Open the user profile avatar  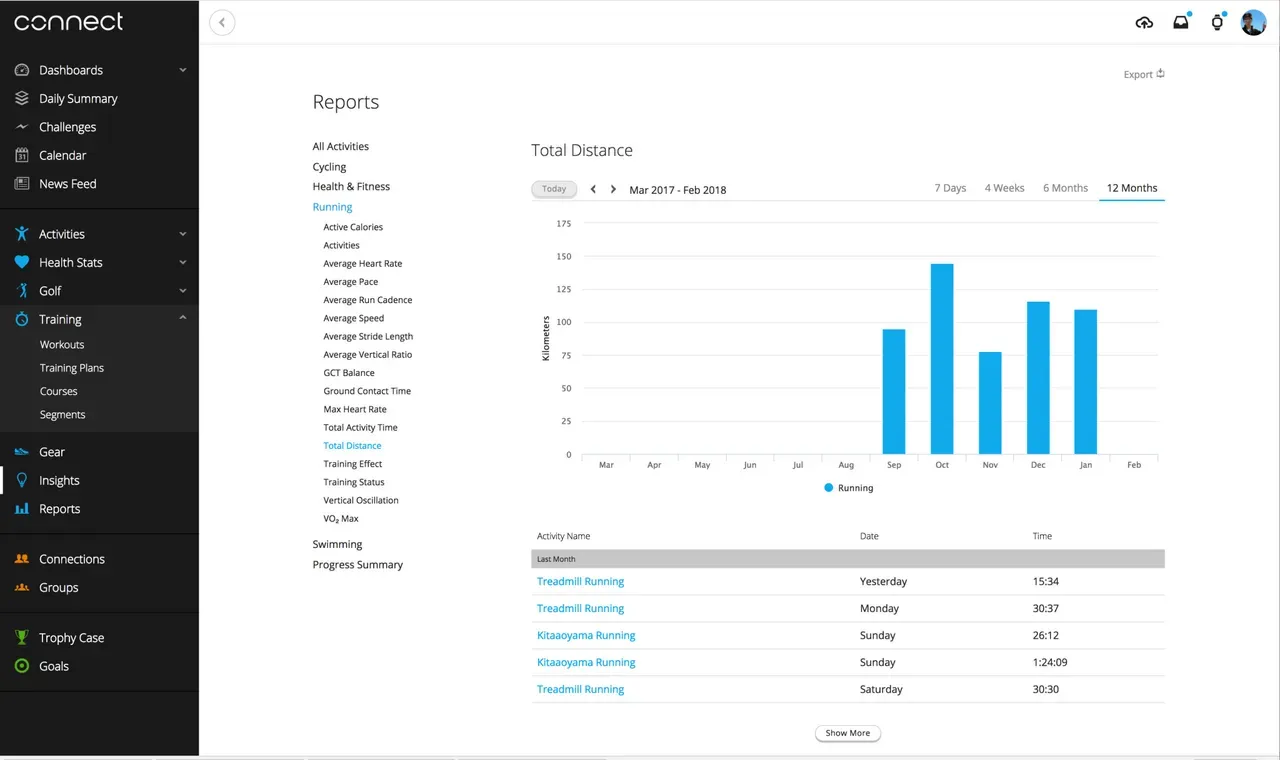[1253, 23]
